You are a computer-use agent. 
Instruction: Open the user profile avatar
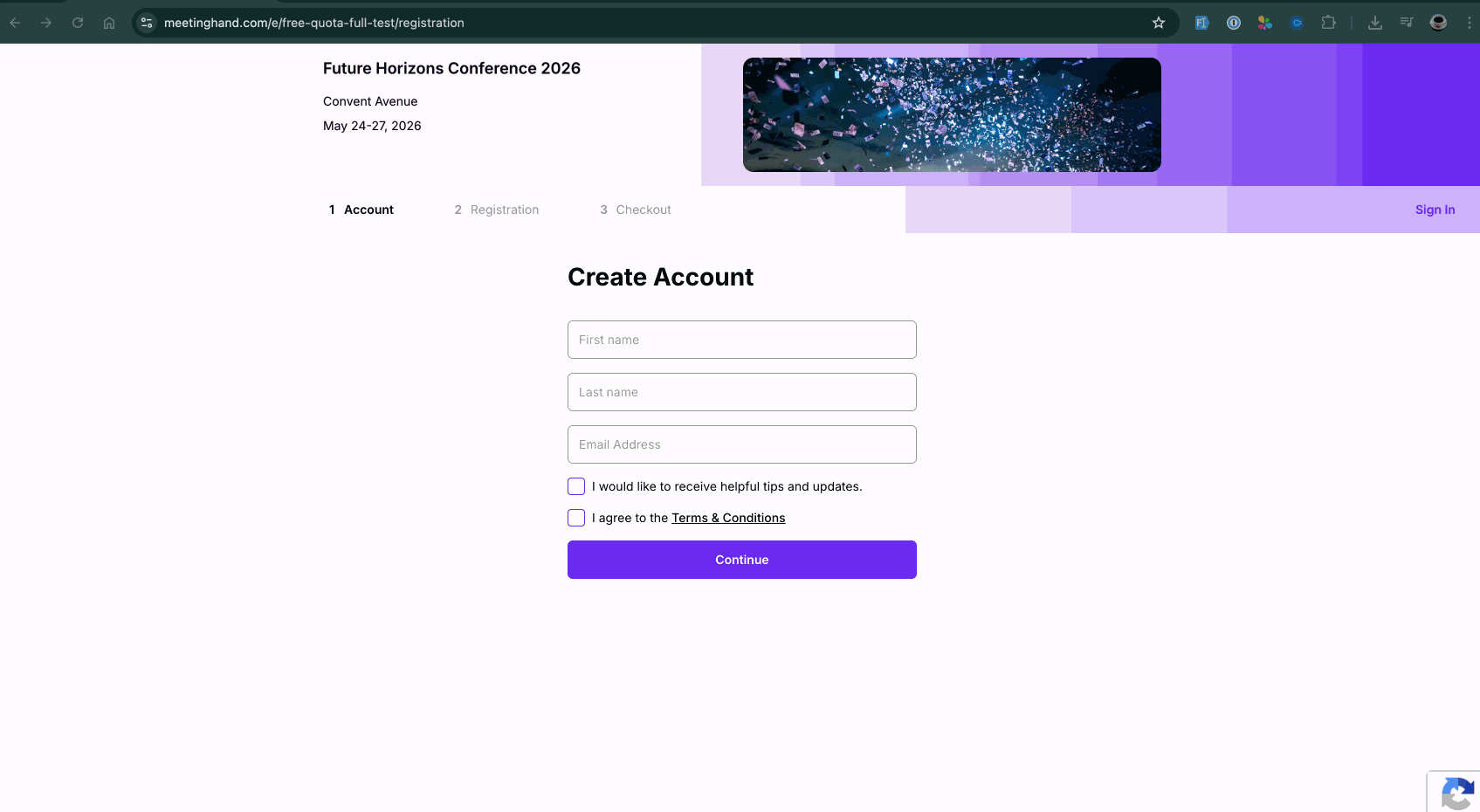click(x=1438, y=23)
